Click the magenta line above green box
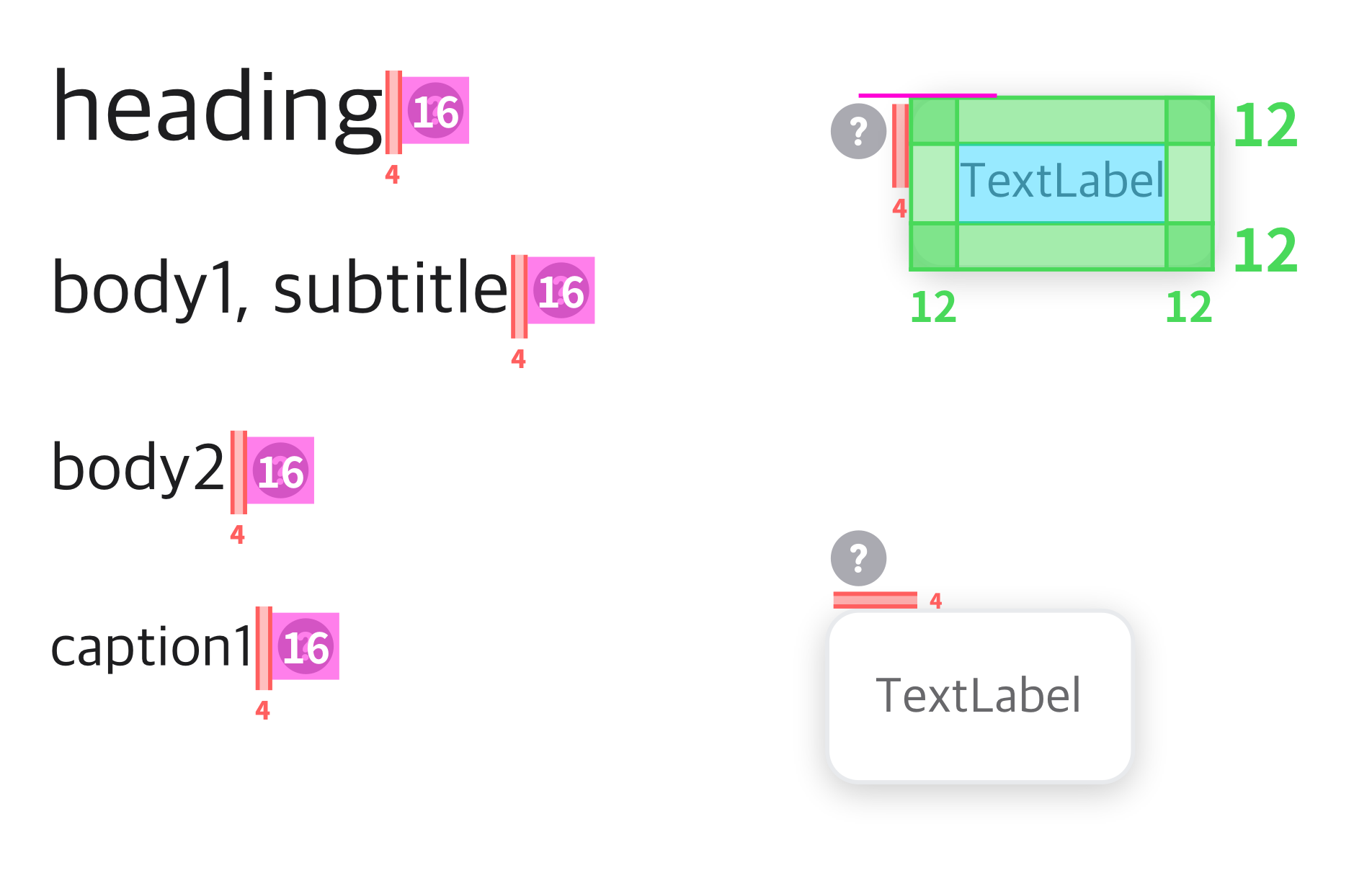This screenshot has height=873, width=1372. [927, 94]
